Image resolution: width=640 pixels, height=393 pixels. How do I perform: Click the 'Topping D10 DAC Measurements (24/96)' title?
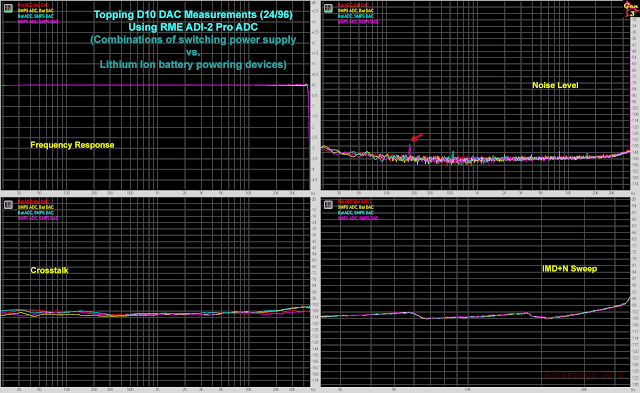(x=193, y=15)
